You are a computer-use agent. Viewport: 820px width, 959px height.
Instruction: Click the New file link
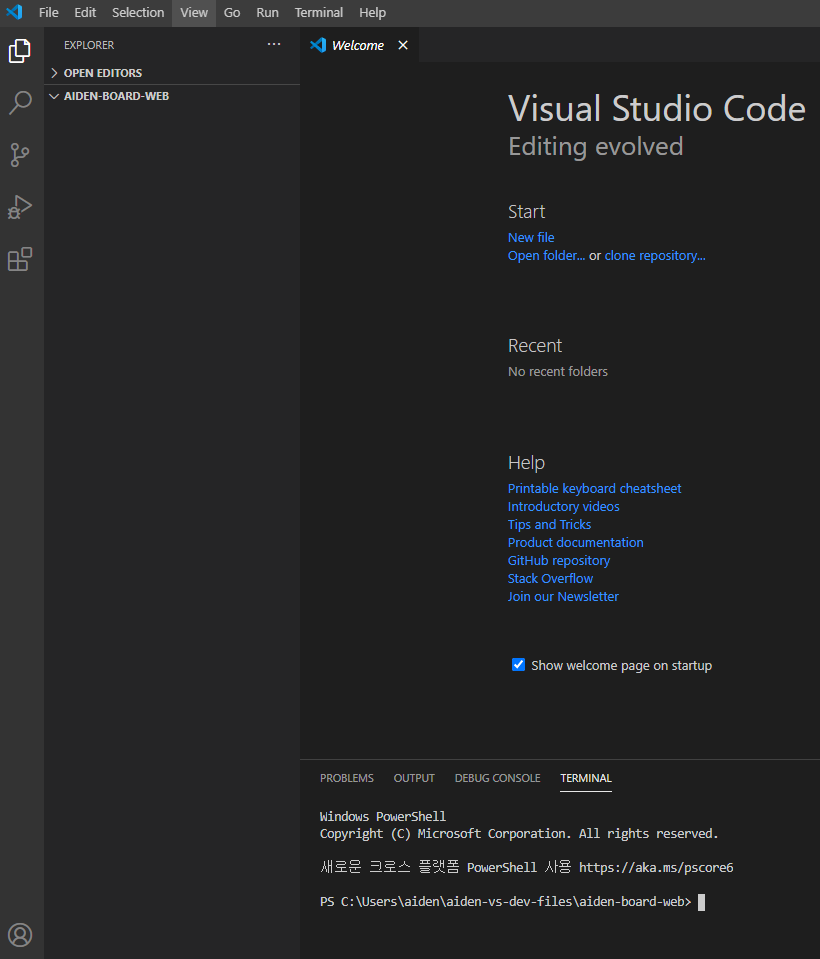(x=531, y=237)
